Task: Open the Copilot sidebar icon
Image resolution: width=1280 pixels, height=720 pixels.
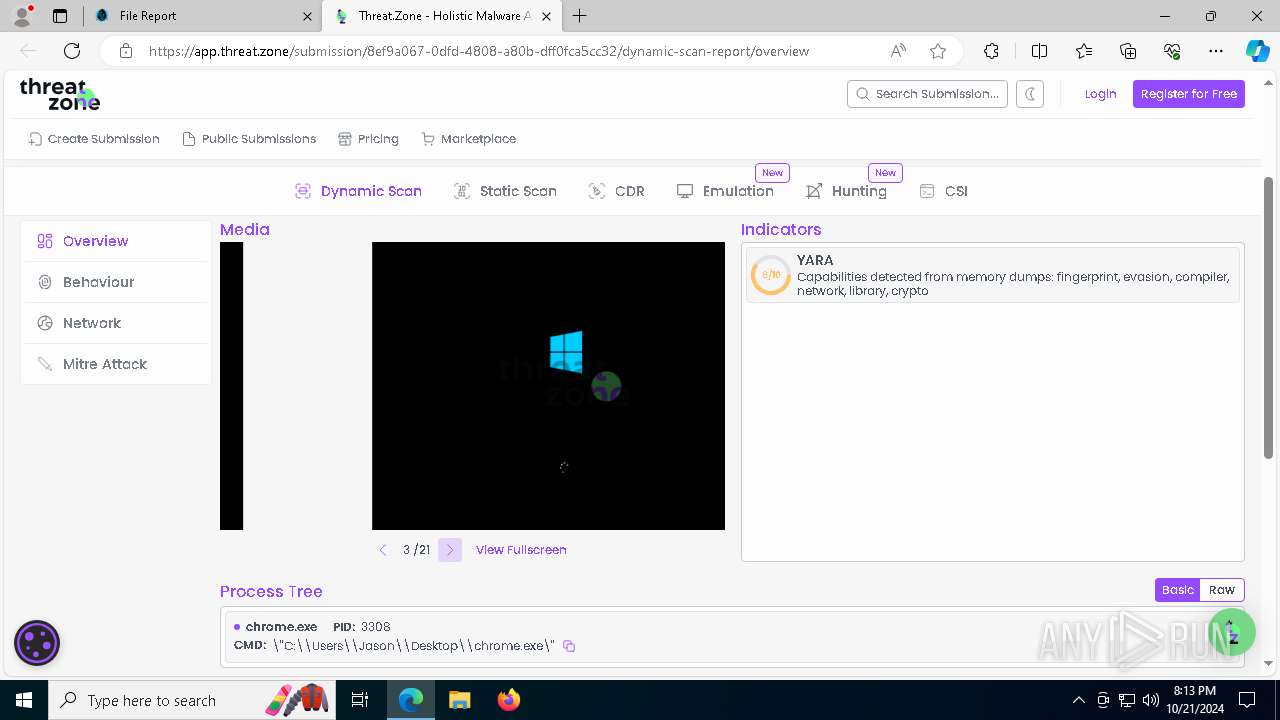Action: 1257,51
